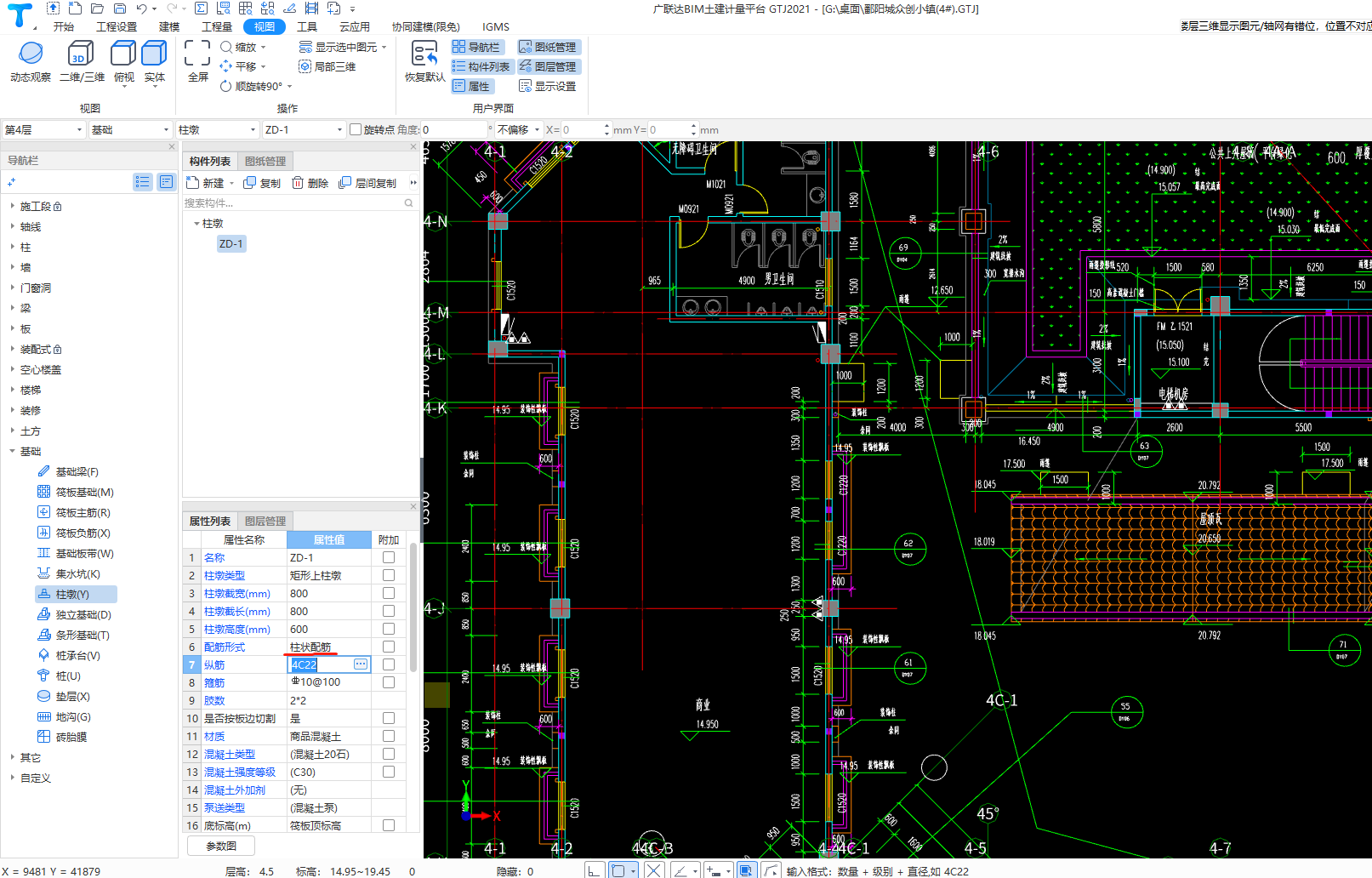The image size is (1372, 878).
Task: Toggle the 构件列表 panel button
Action: click(481, 66)
